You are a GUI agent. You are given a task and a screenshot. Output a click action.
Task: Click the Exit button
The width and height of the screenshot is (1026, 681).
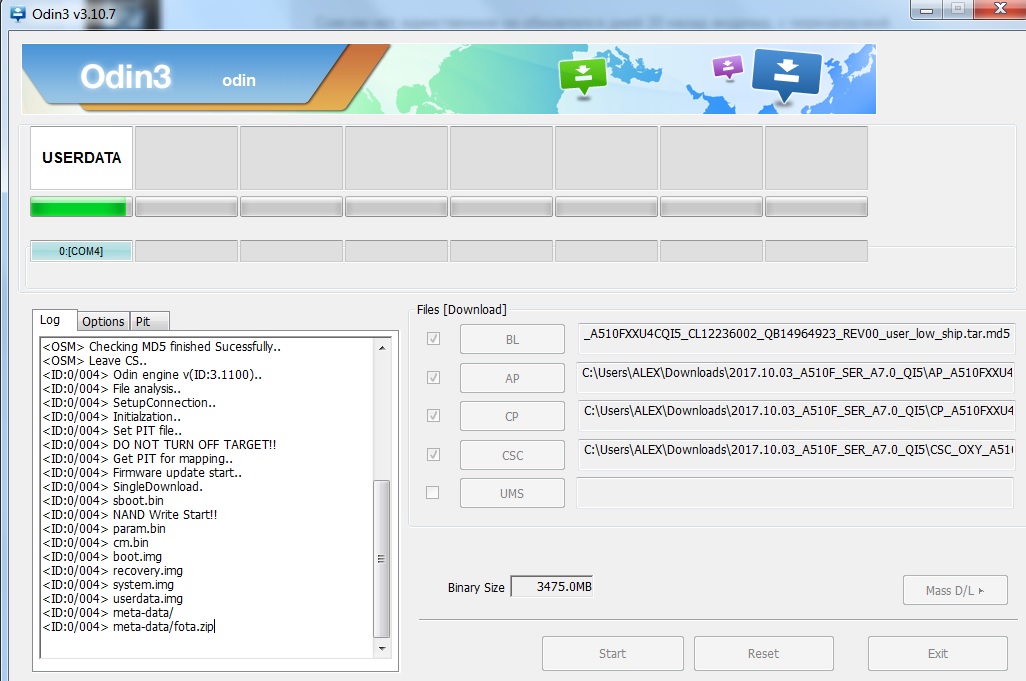(x=937, y=653)
